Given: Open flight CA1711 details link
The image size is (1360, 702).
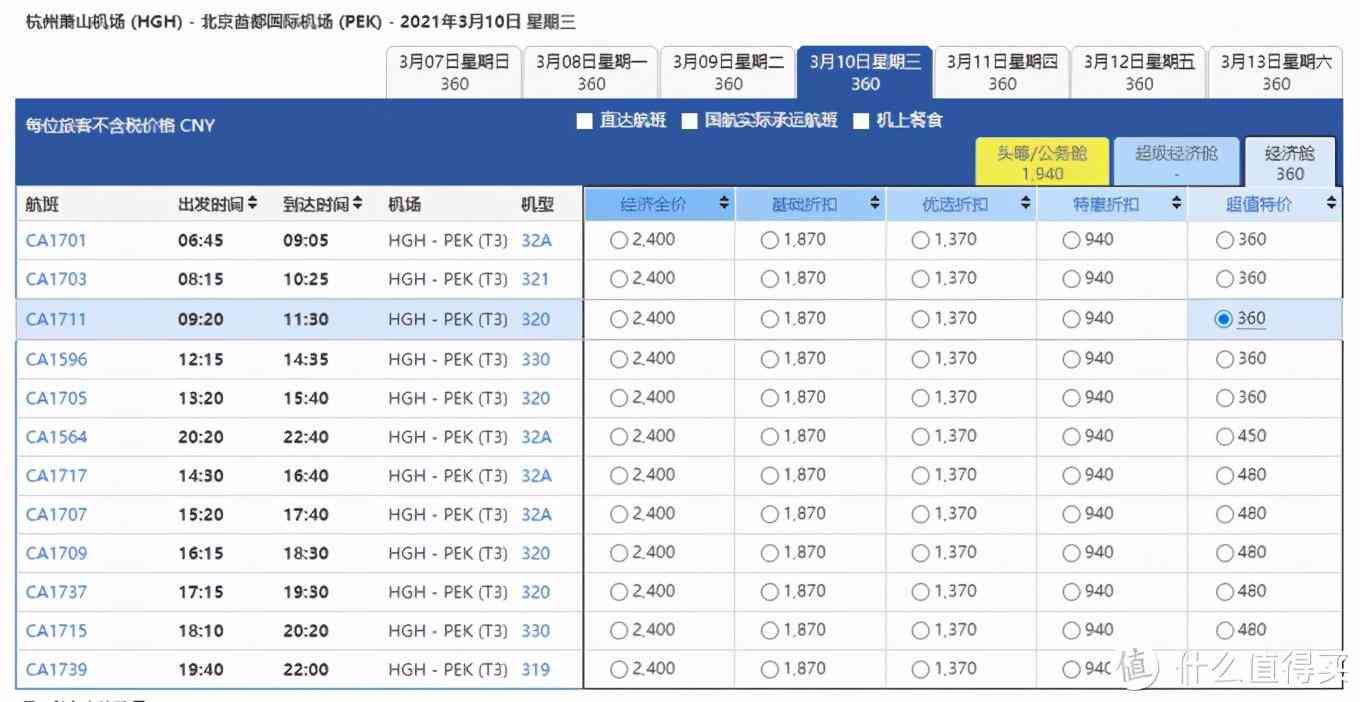Looking at the screenshot, I should (56, 318).
